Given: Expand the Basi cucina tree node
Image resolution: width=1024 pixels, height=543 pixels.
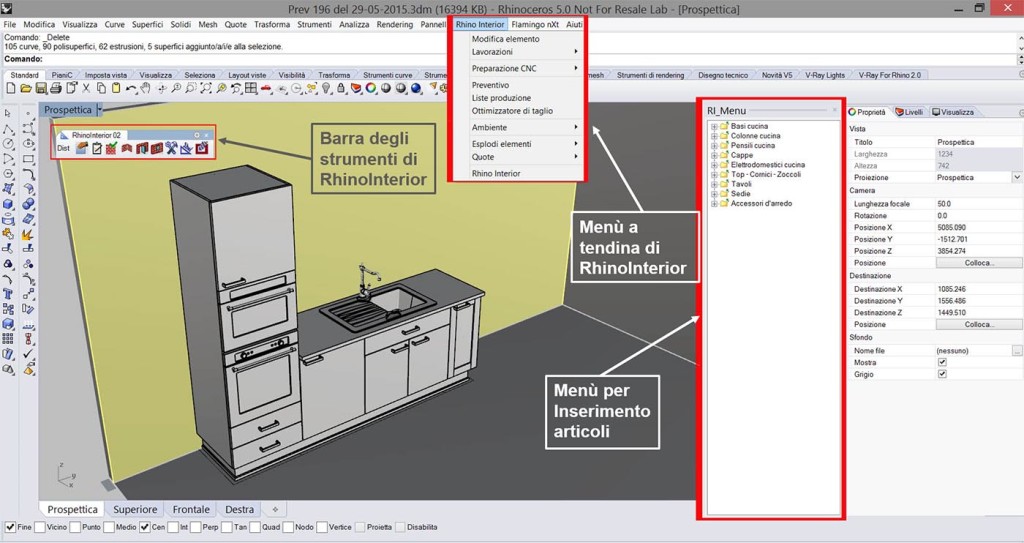Looking at the screenshot, I should point(714,126).
